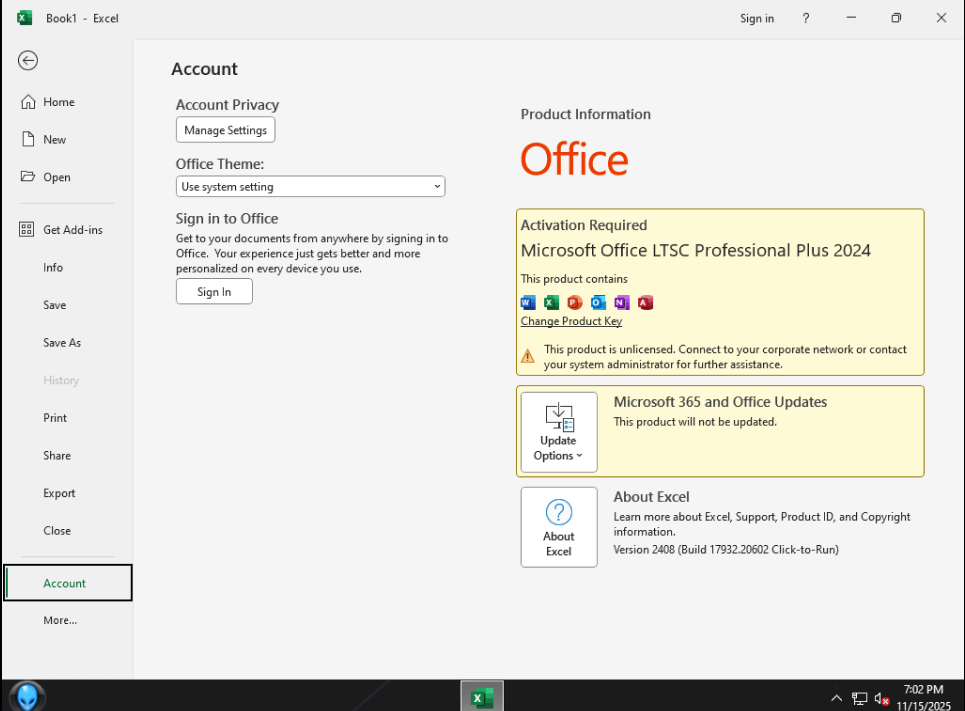This screenshot has height=711, width=965.
Task: Click the Manage Settings button
Action: coord(225,130)
